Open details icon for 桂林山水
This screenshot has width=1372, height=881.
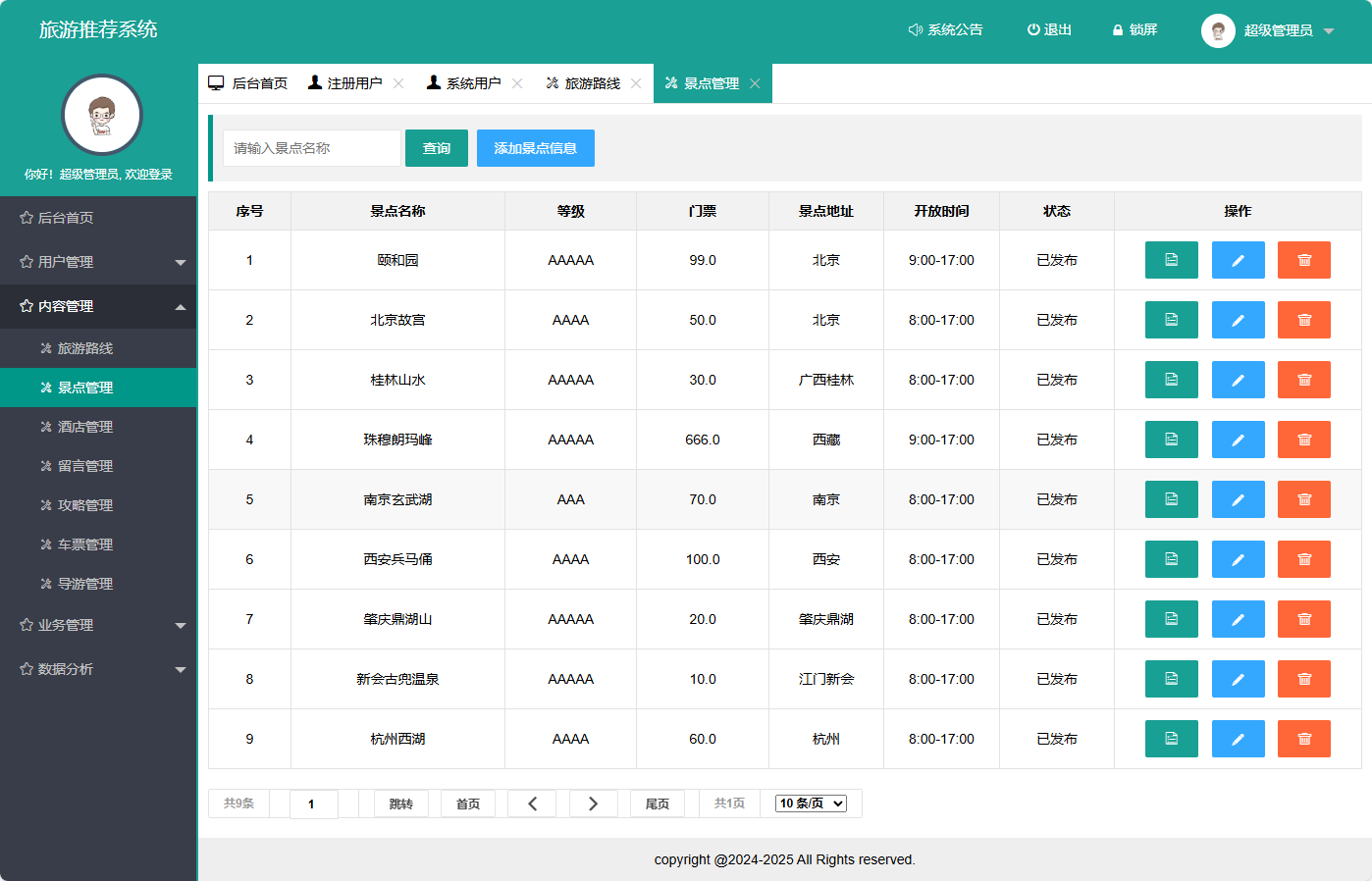[x=1171, y=380]
